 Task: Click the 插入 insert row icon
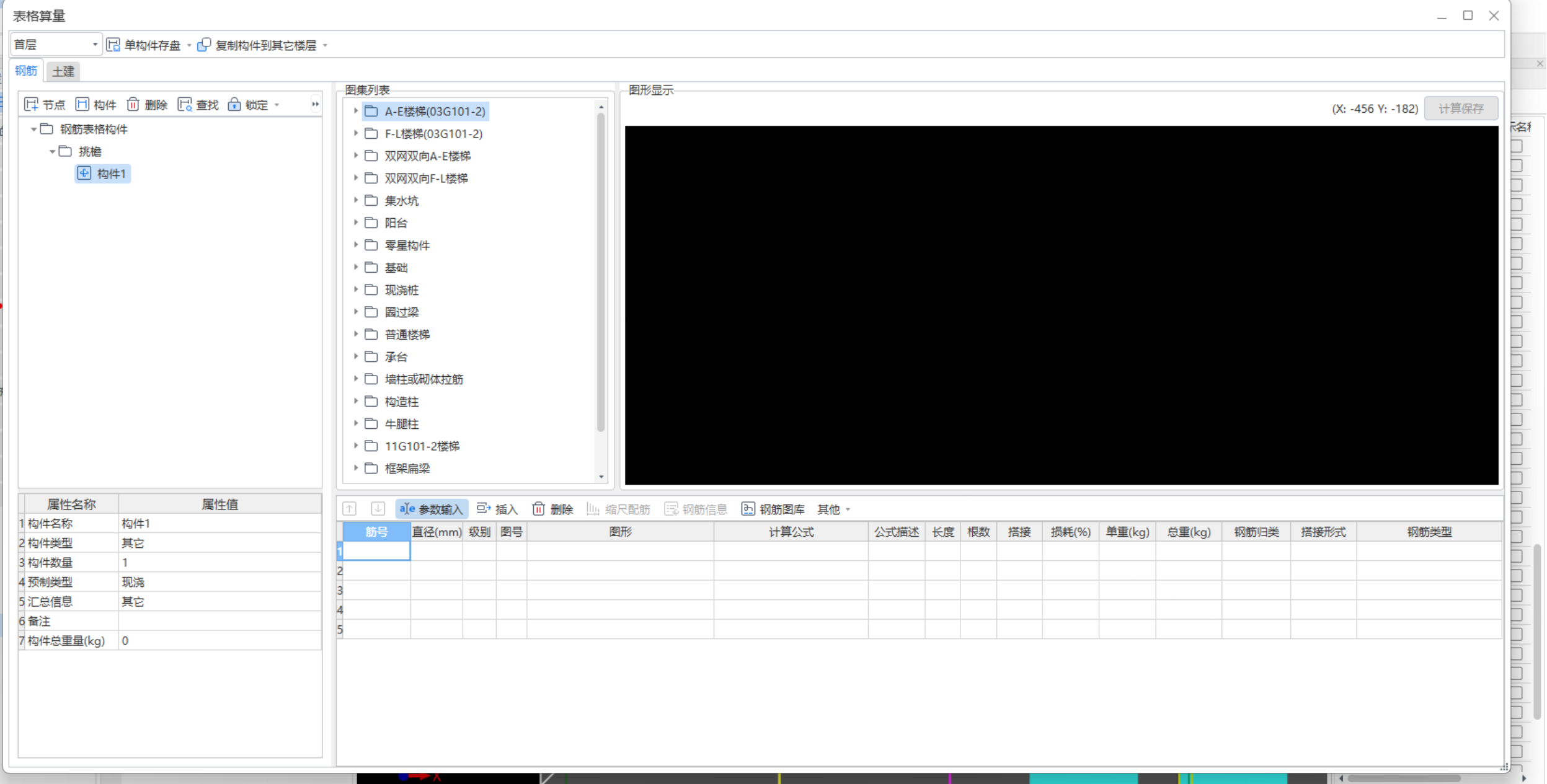(x=484, y=509)
